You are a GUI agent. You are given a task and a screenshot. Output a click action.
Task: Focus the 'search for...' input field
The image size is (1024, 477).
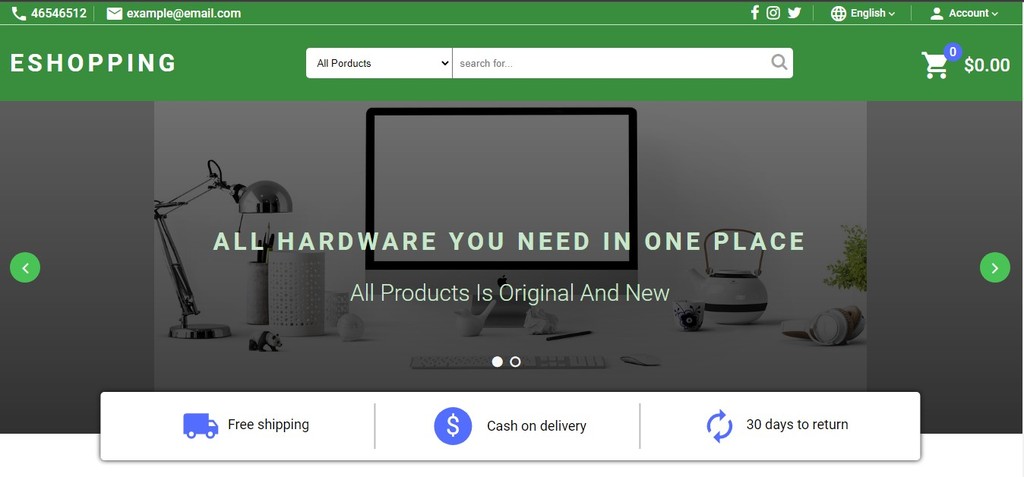coord(611,63)
